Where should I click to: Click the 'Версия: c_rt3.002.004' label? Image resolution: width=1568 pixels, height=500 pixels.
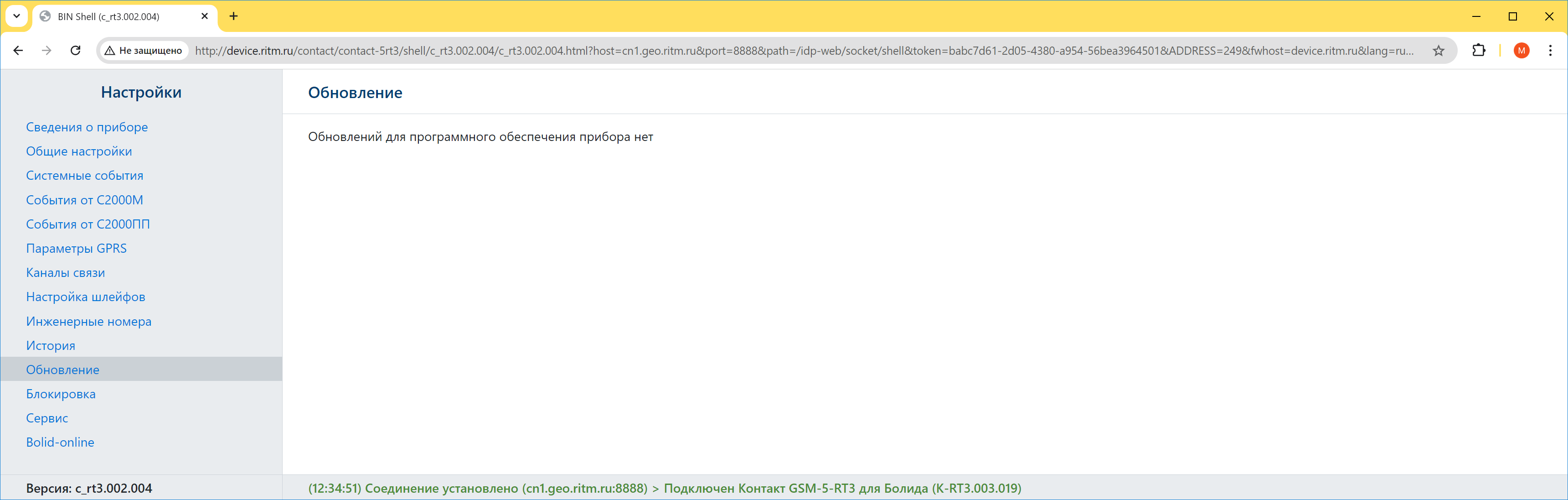[89, 489]
